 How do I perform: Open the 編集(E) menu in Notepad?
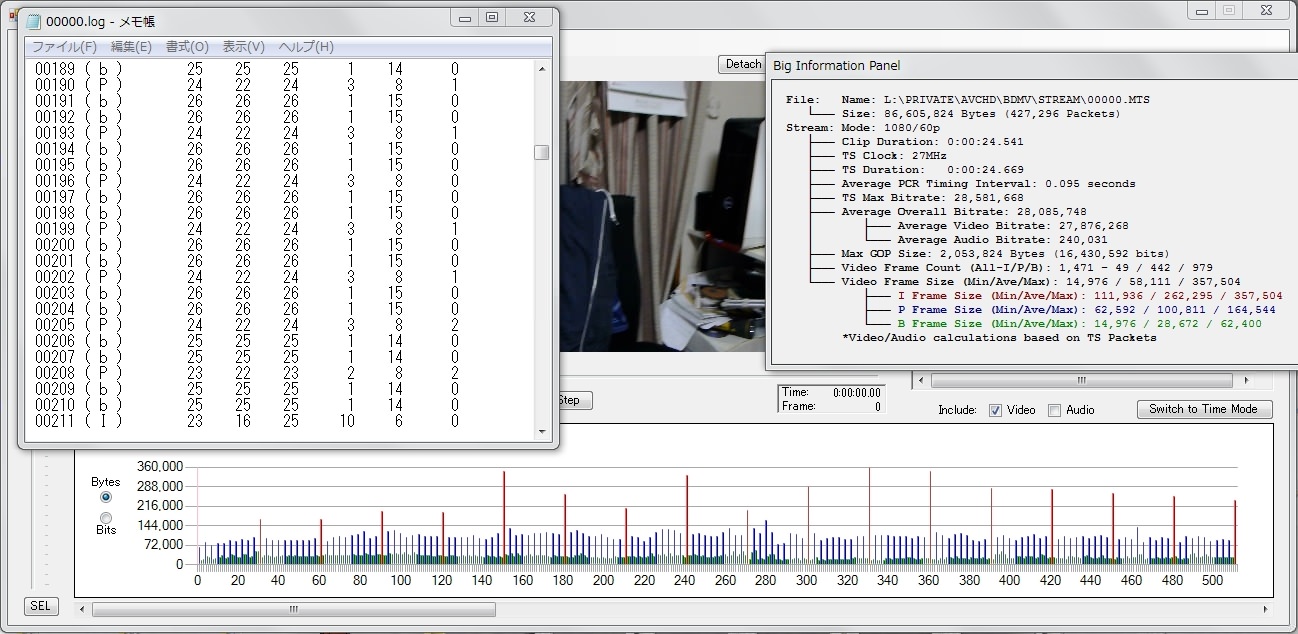tap(131, 47)
